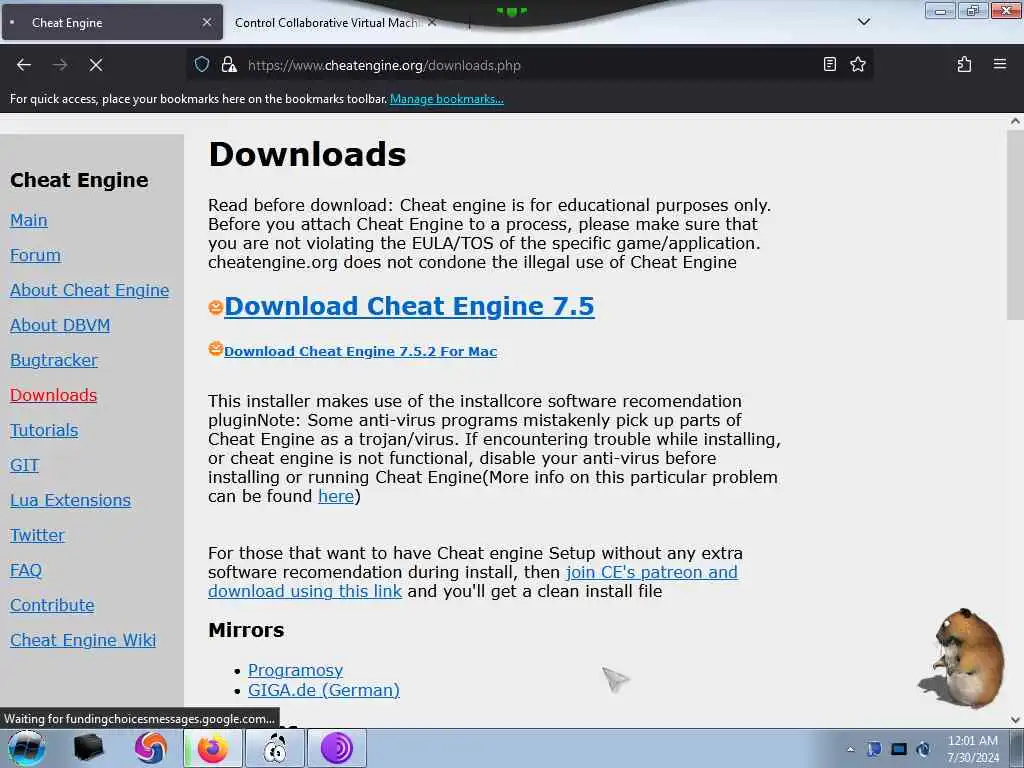Click the forward navigation arrow

60,65
